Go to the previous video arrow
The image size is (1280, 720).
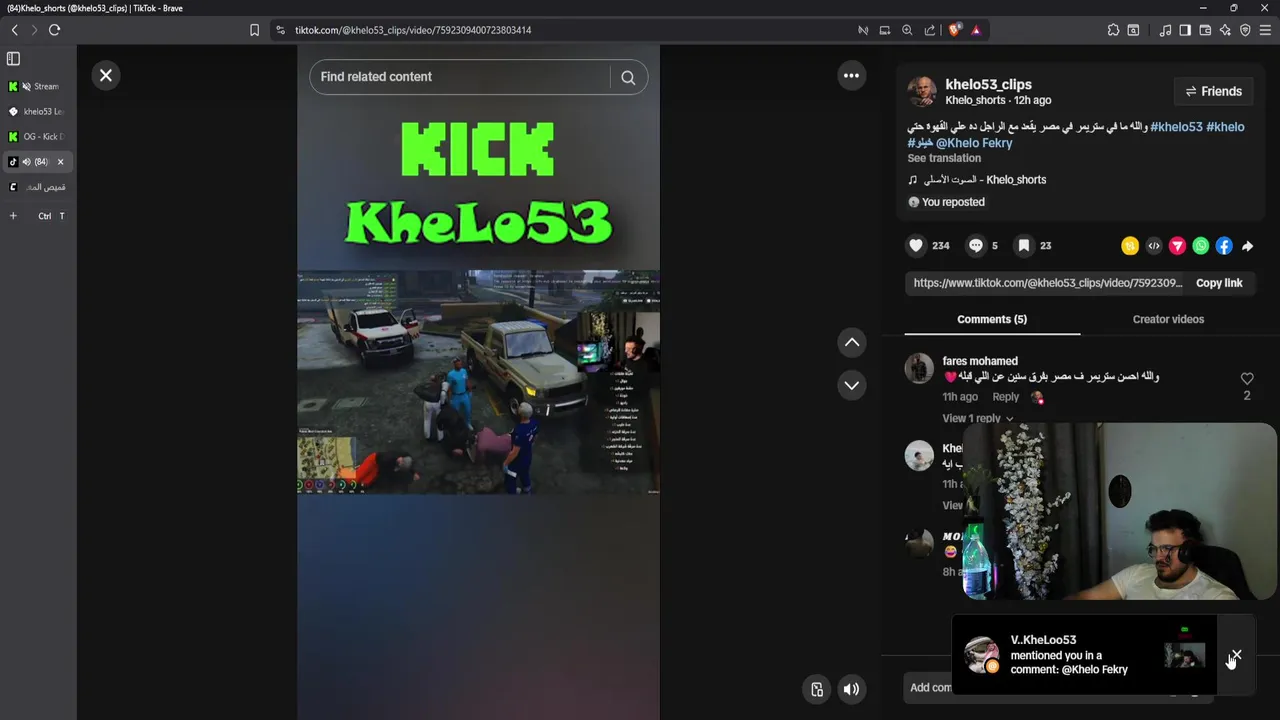(x=852, y=342)
